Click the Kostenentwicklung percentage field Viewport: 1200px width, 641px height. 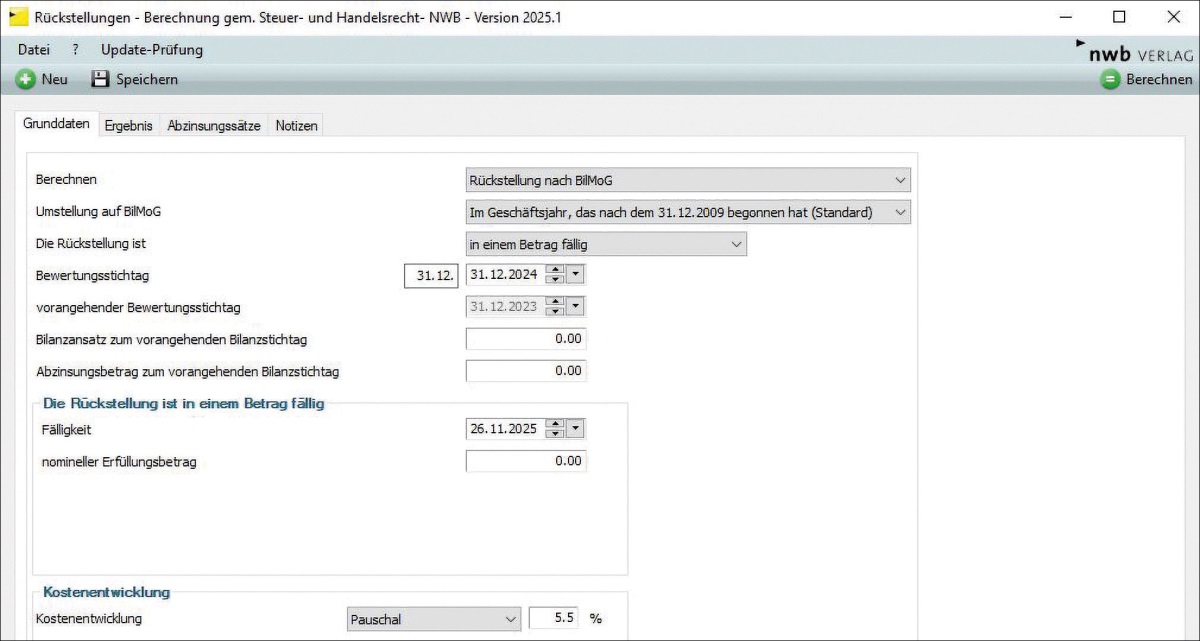[x=553, y=619]
